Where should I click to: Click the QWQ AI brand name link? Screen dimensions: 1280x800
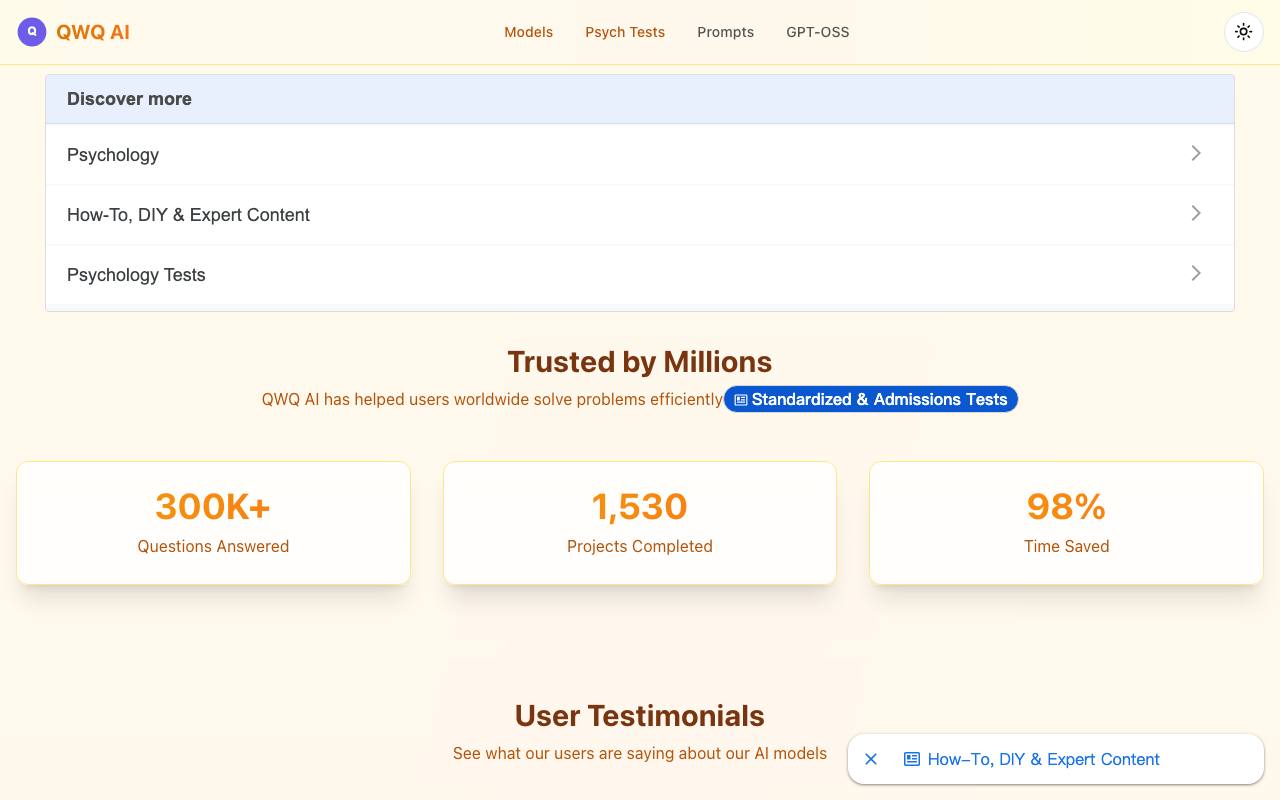click(93, 32)
